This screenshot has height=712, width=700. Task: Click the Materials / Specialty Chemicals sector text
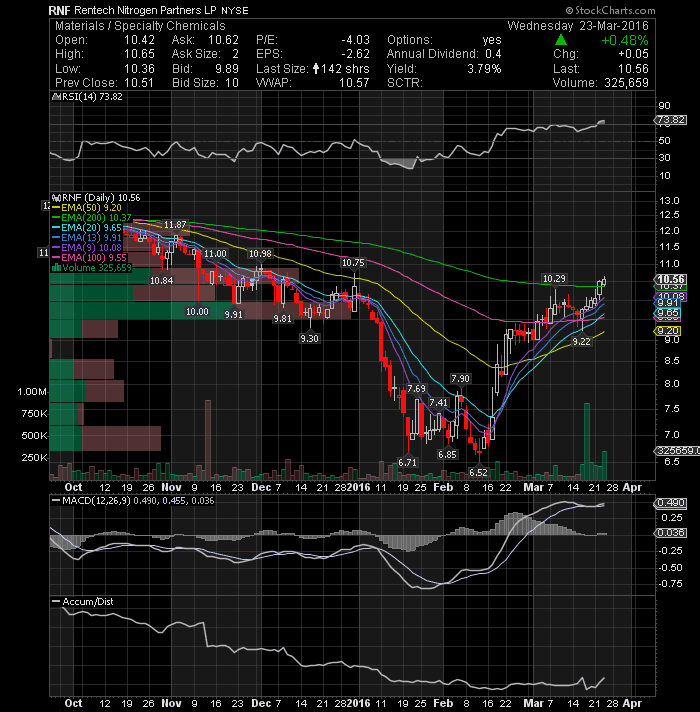click(x=140, y=26)
